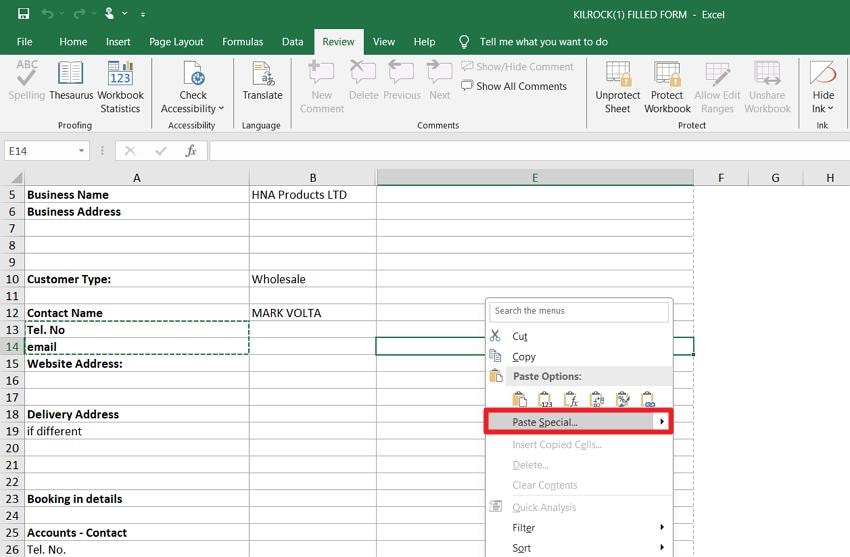The width and height of the screenshot is (850, 557).
Task: Click Unprotect Sheet
Action: pos(617,87)
